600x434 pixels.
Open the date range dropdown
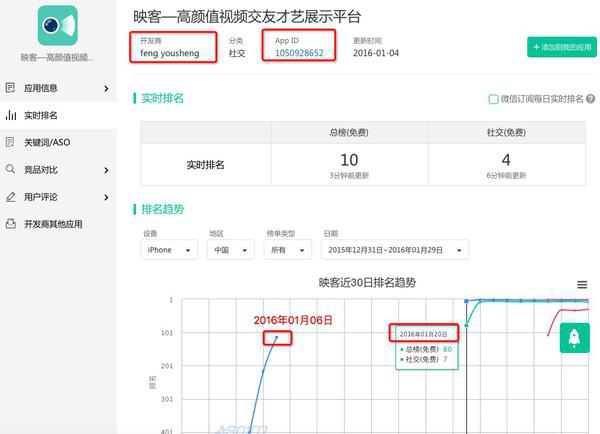[395, 250]
